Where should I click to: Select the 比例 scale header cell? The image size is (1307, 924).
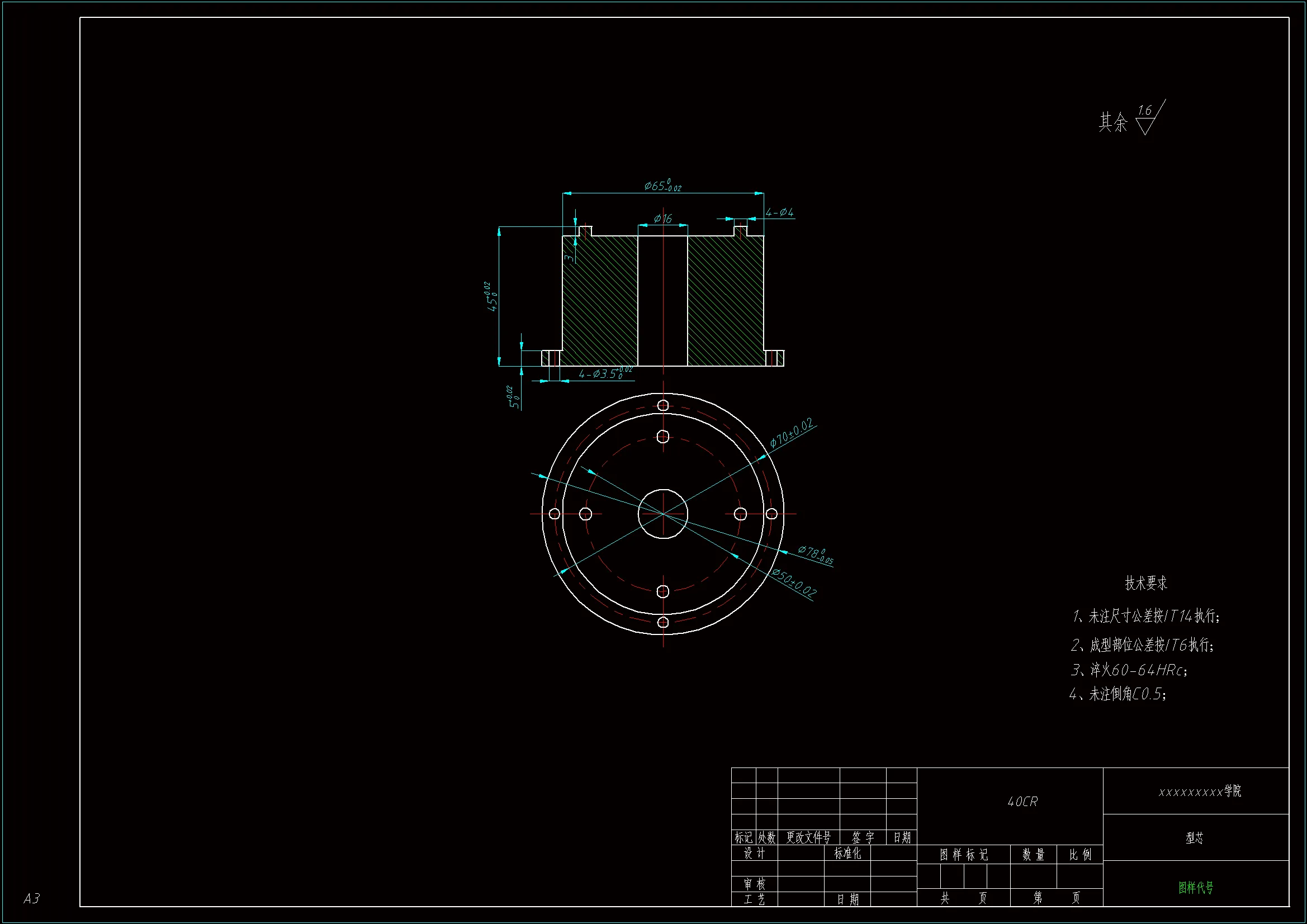(x=1080, y=855)
